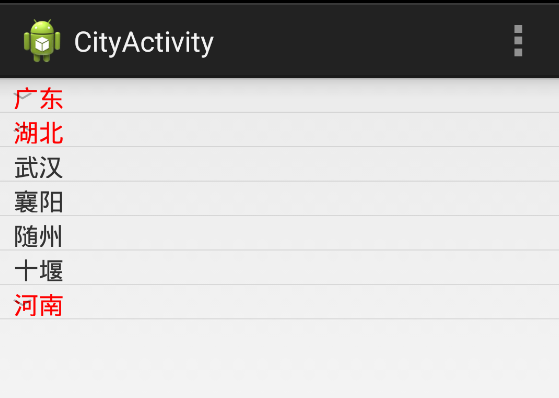
Task: Tap the first city listed under 湖北
Action: tap(280, 164)
